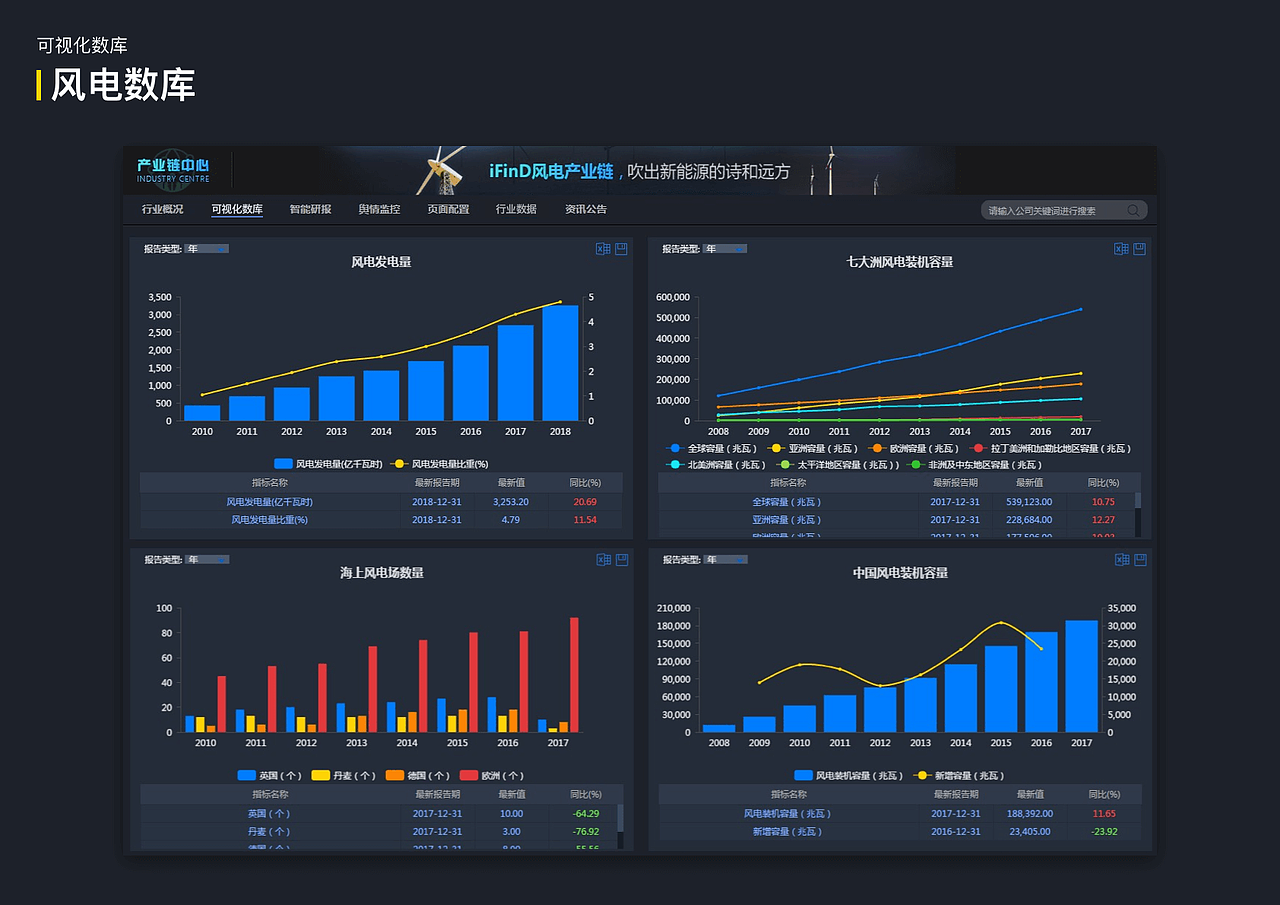This screenshot has height=905, width=1280.
Task: Open 资讯公告 tab
Action: 586,209
